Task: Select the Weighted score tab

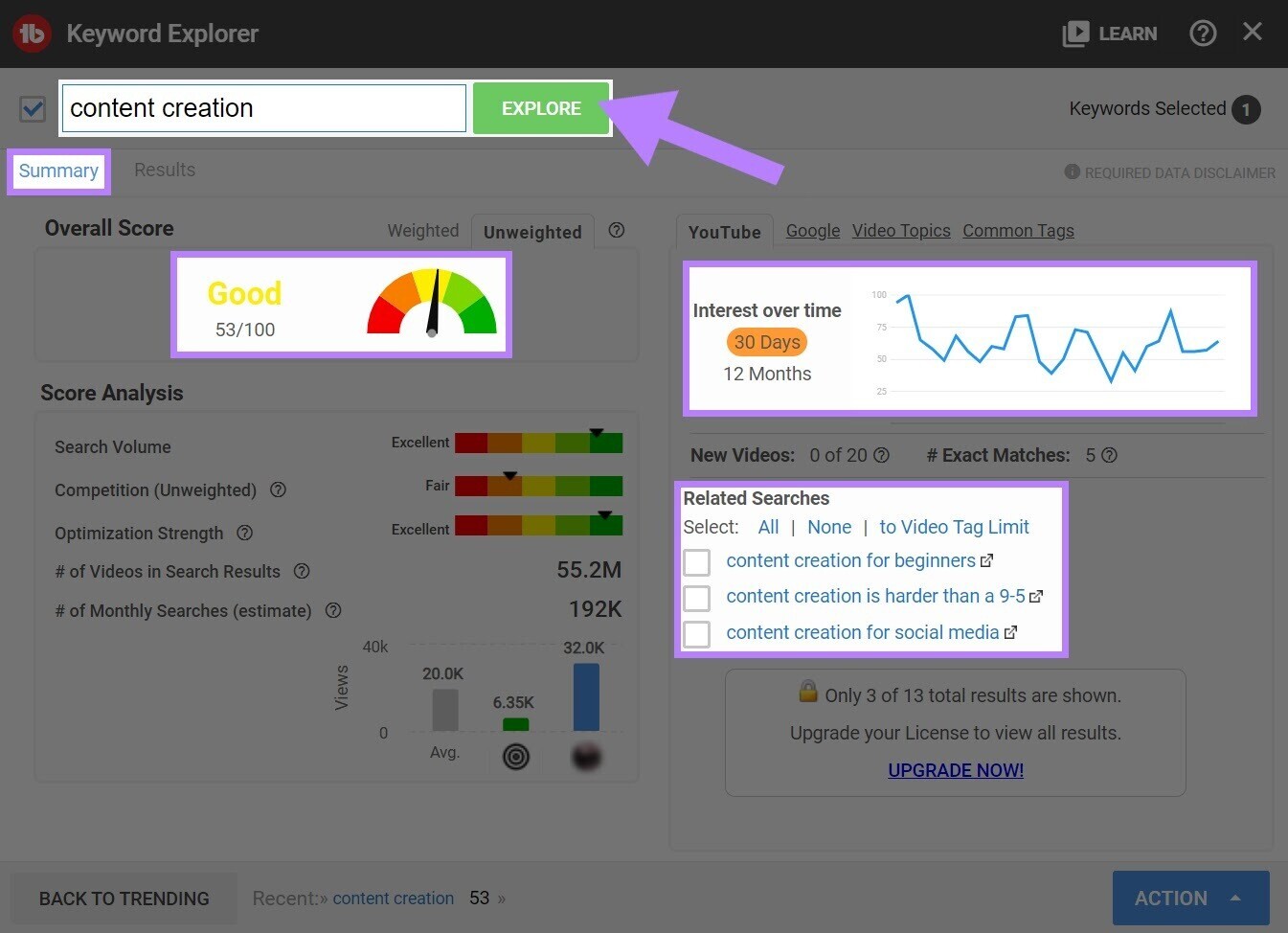Action: pyautogui.click(x=422, y=231)
